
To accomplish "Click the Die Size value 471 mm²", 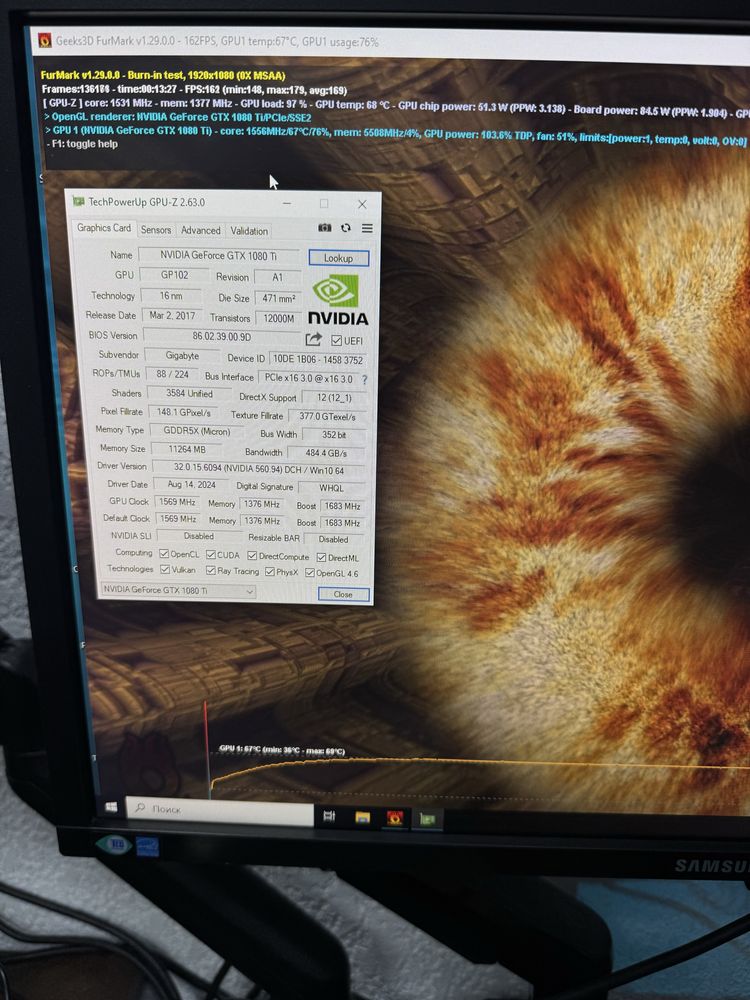I will 278,298.
